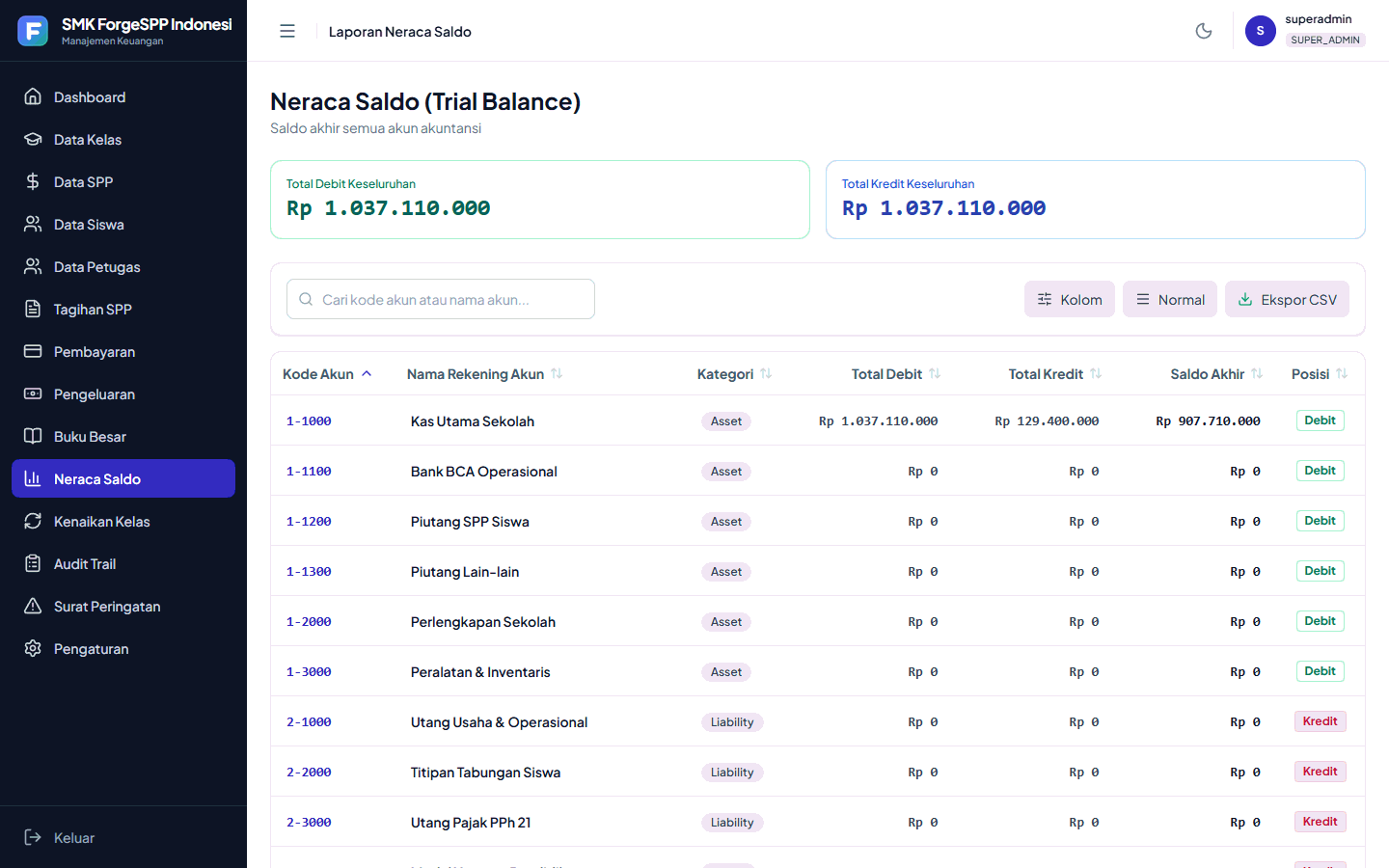This screenshot has height=868, width=1389.
Task: Sort by Total Kredit column header
Action: pos(1054,374)
